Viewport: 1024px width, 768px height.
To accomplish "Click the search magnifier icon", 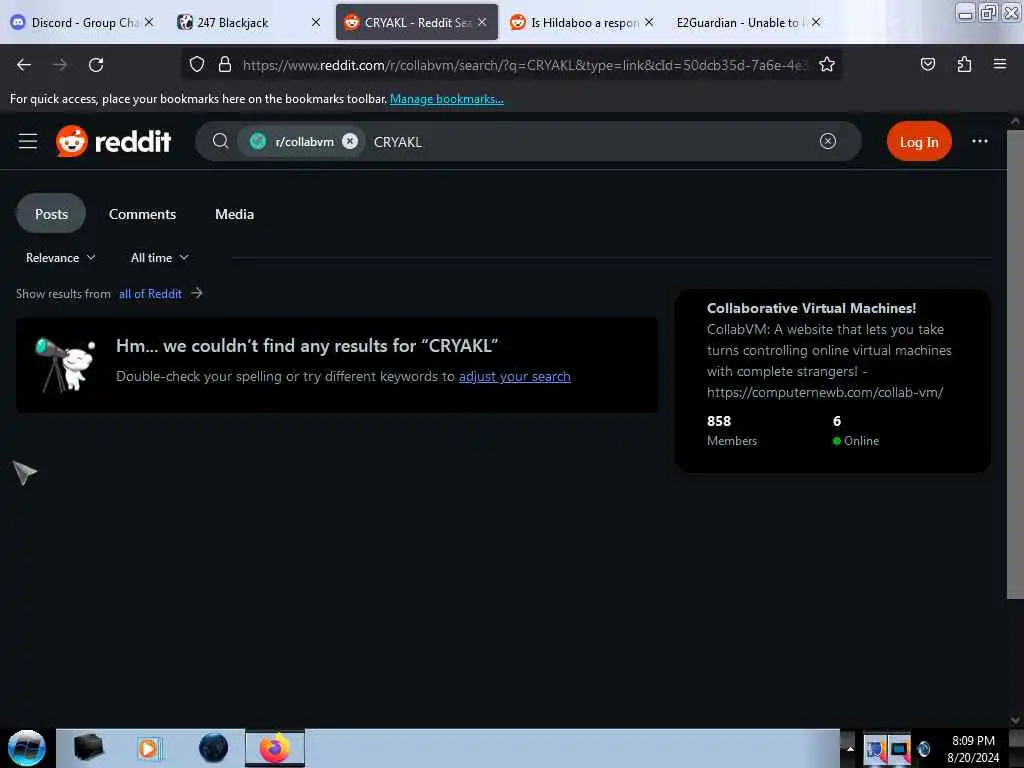I will point(221,141).
